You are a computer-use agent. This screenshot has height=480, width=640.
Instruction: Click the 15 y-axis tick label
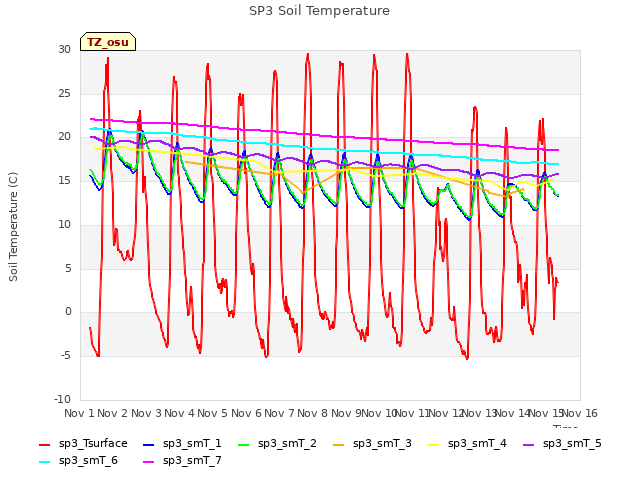pyautogui.click(x=64, y=180)
